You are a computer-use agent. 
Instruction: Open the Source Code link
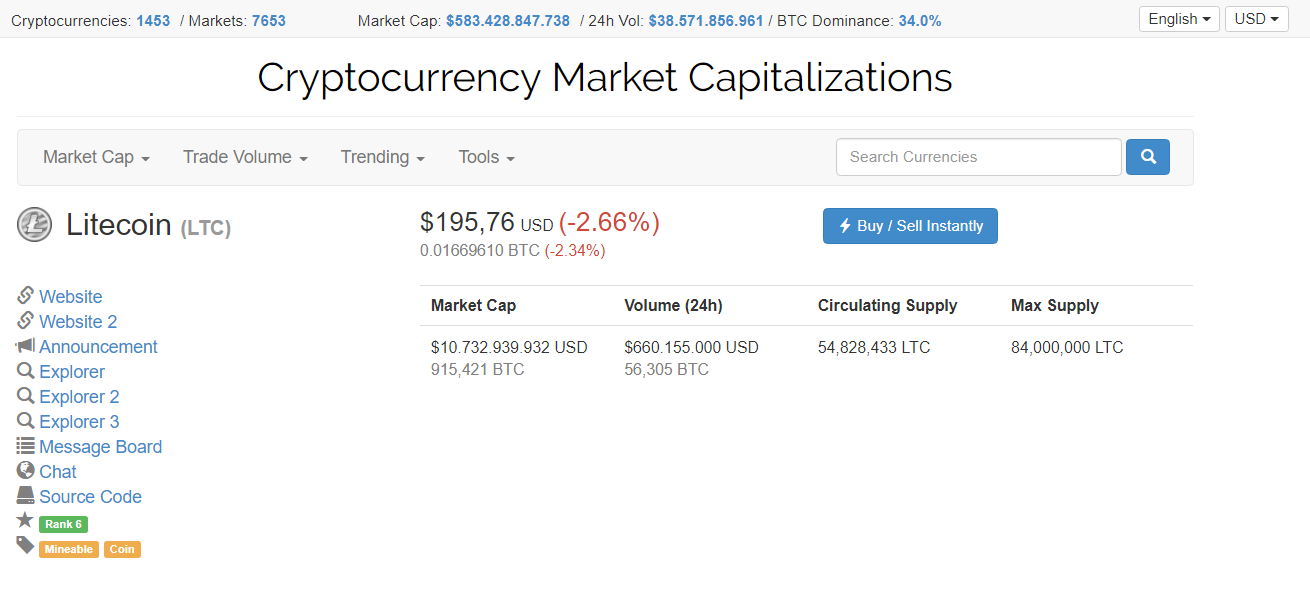(x=90, y=496)
